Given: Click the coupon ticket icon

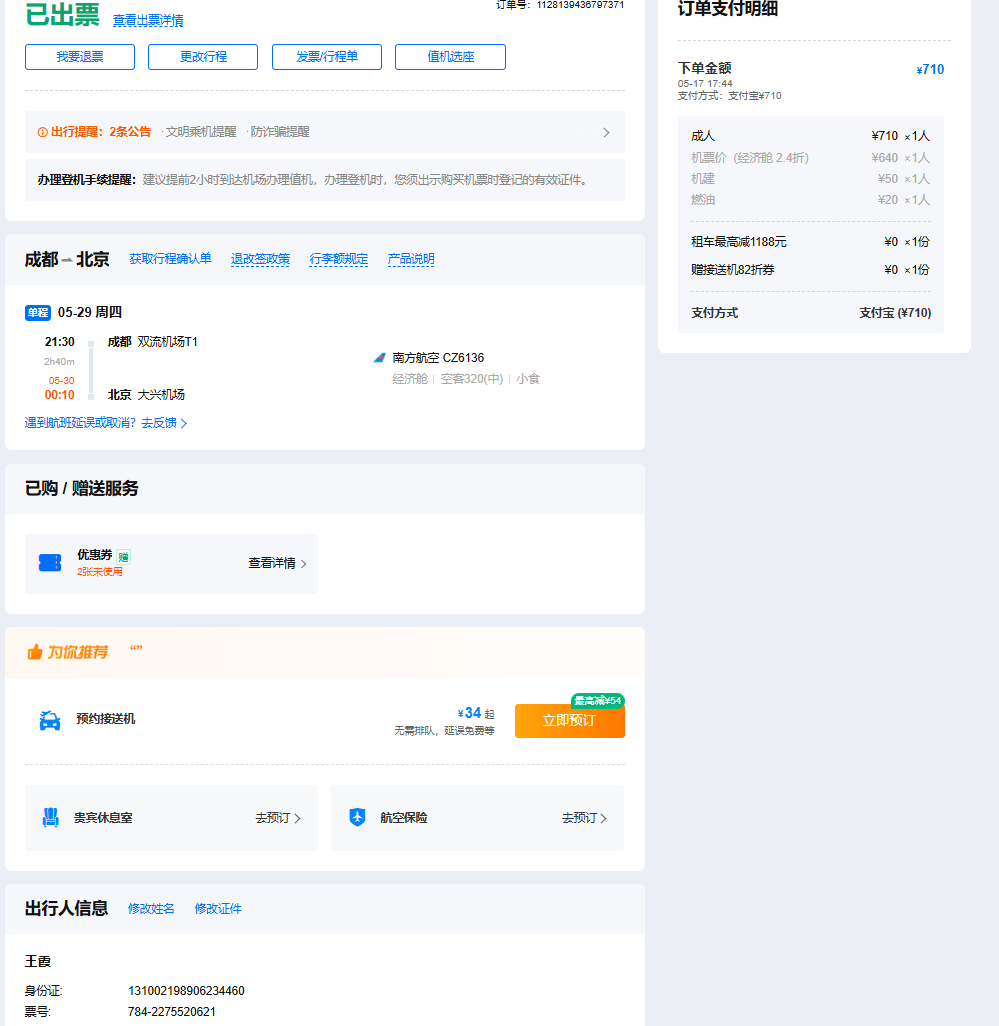Looking at the screenshot, I should (x=50, y=563).
